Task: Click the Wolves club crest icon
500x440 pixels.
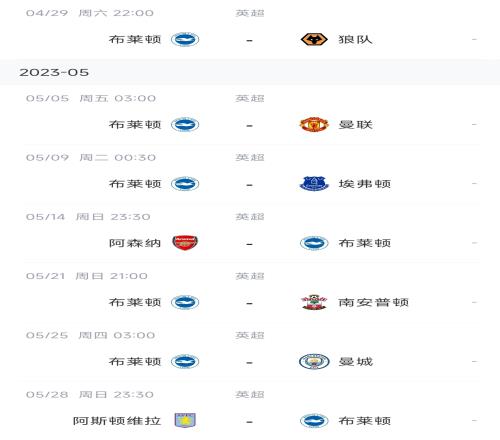Action: [x=314, y=40]
